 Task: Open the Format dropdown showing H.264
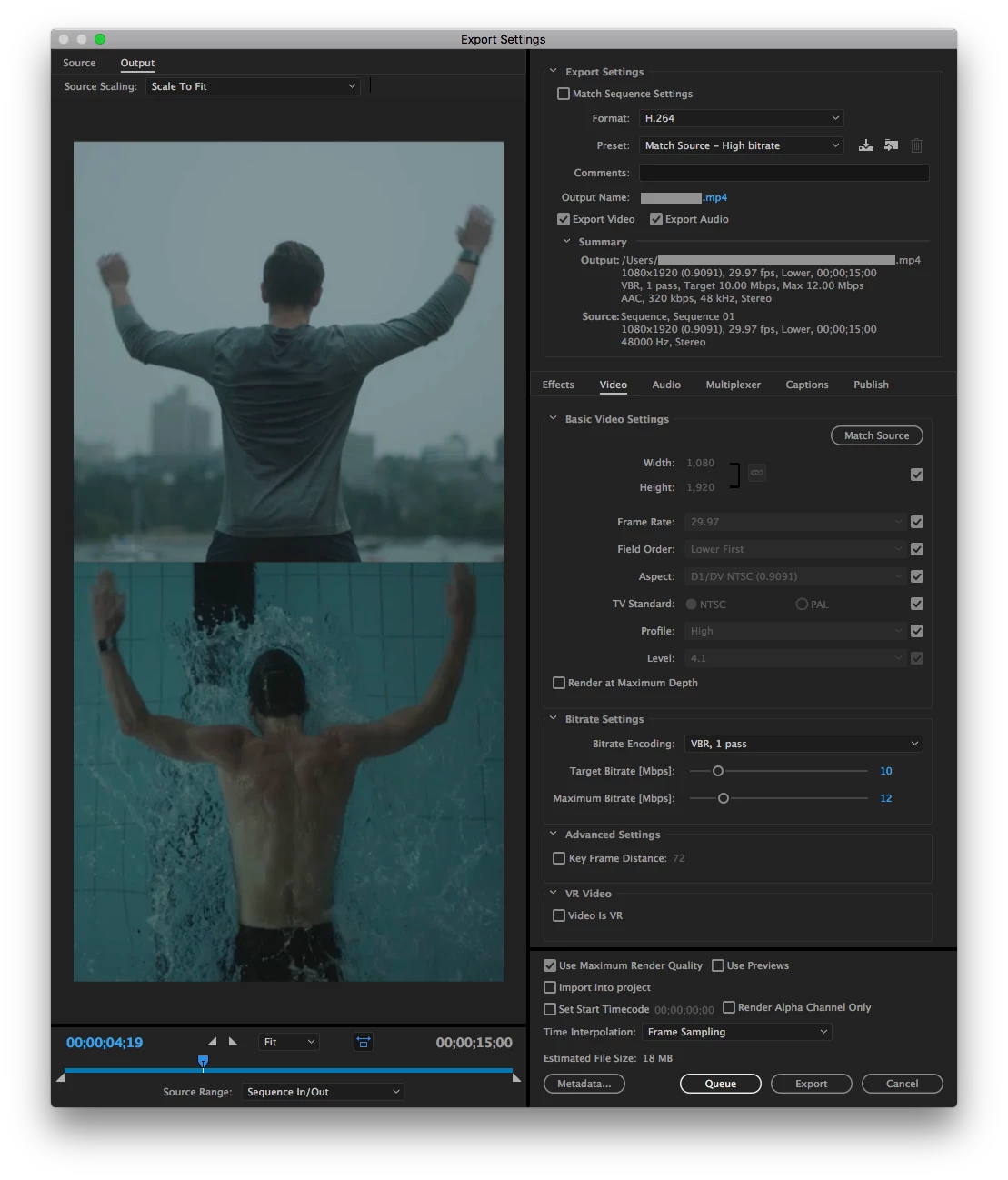tap(742, 118)
